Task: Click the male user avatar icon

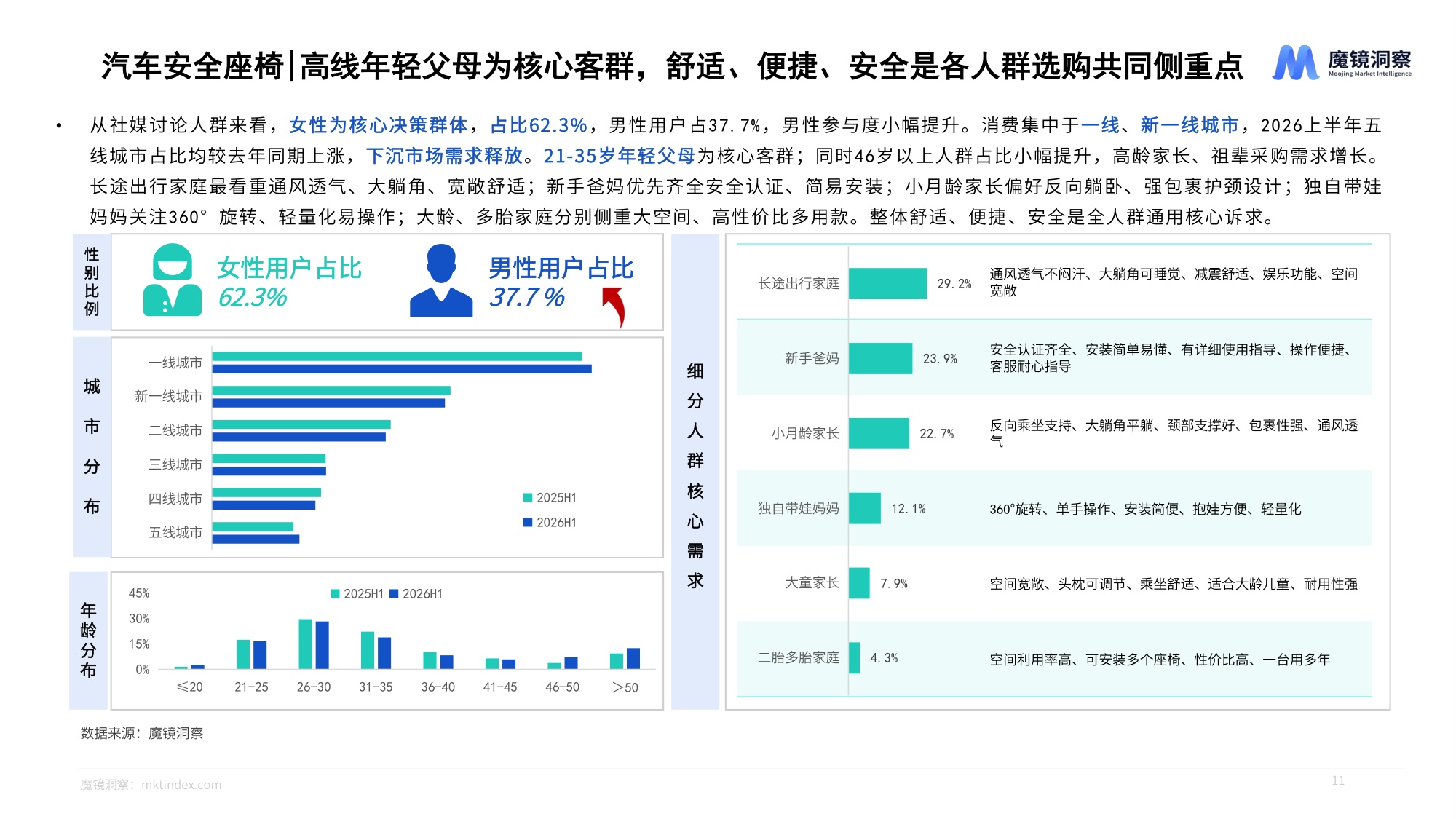Action: [x=441, y=280]
